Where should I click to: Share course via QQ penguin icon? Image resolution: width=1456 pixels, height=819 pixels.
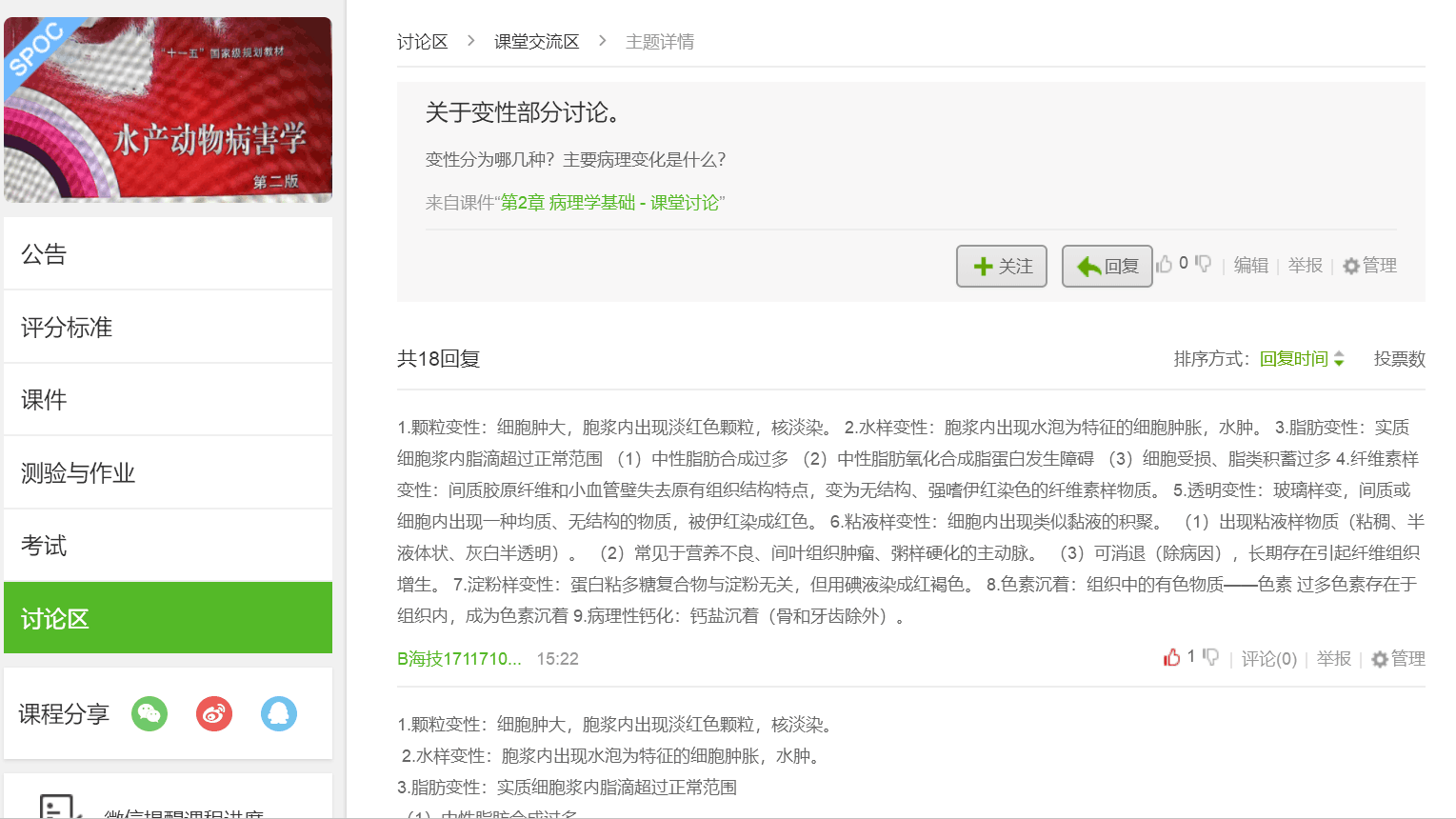click(x=279, y=713)
